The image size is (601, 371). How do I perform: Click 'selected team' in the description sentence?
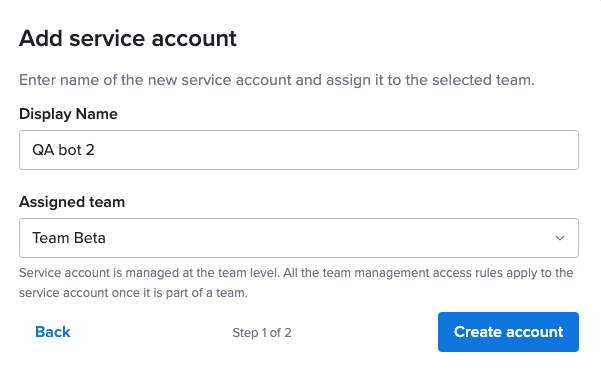[483, 80]
